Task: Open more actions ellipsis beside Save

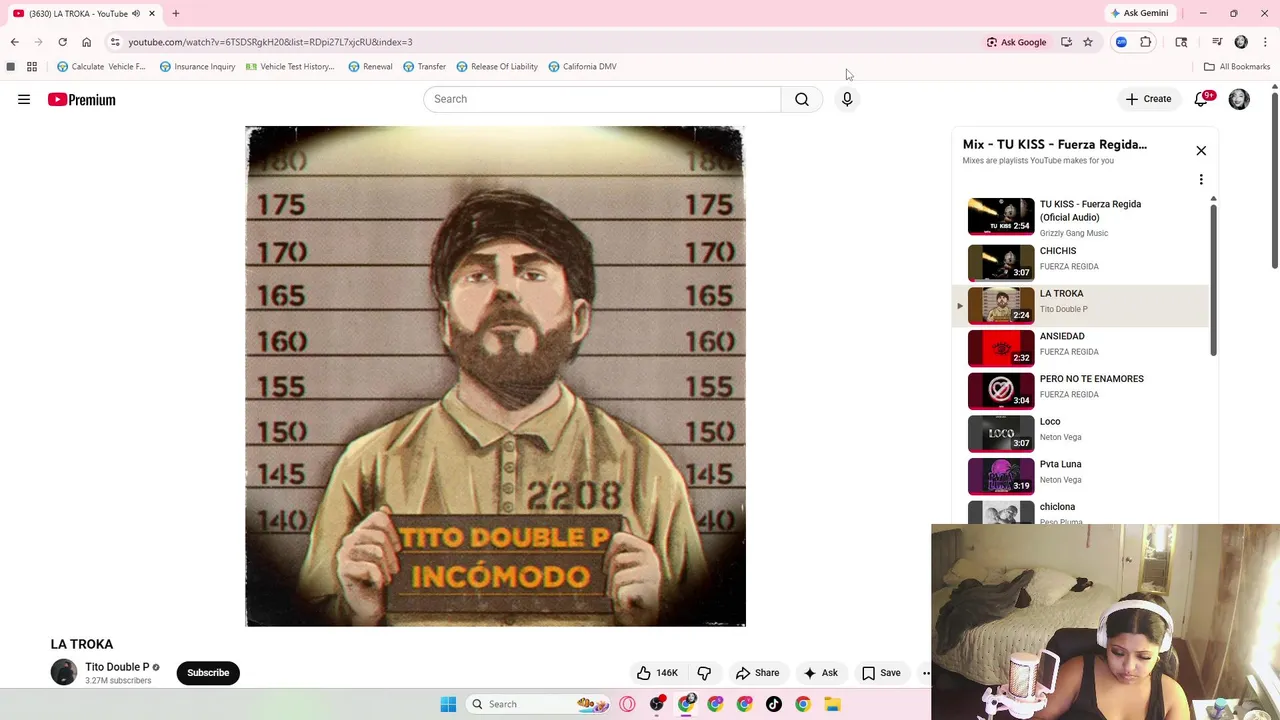Action: point(926,673)
